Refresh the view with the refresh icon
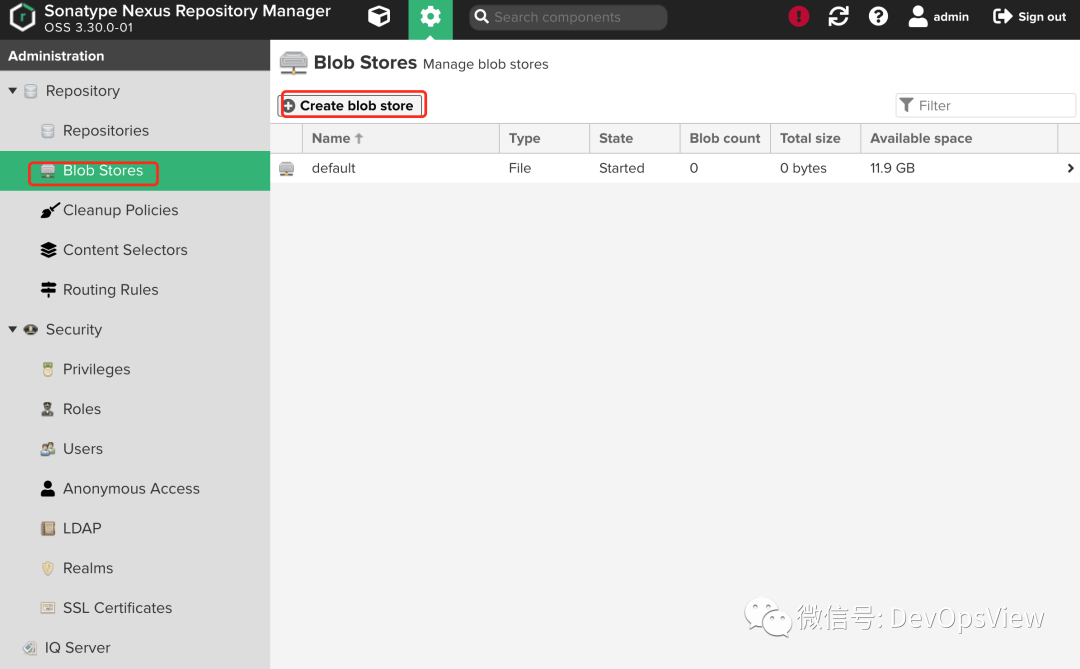The width and height of the screenshot is (1080, 669). coord(838,17)
